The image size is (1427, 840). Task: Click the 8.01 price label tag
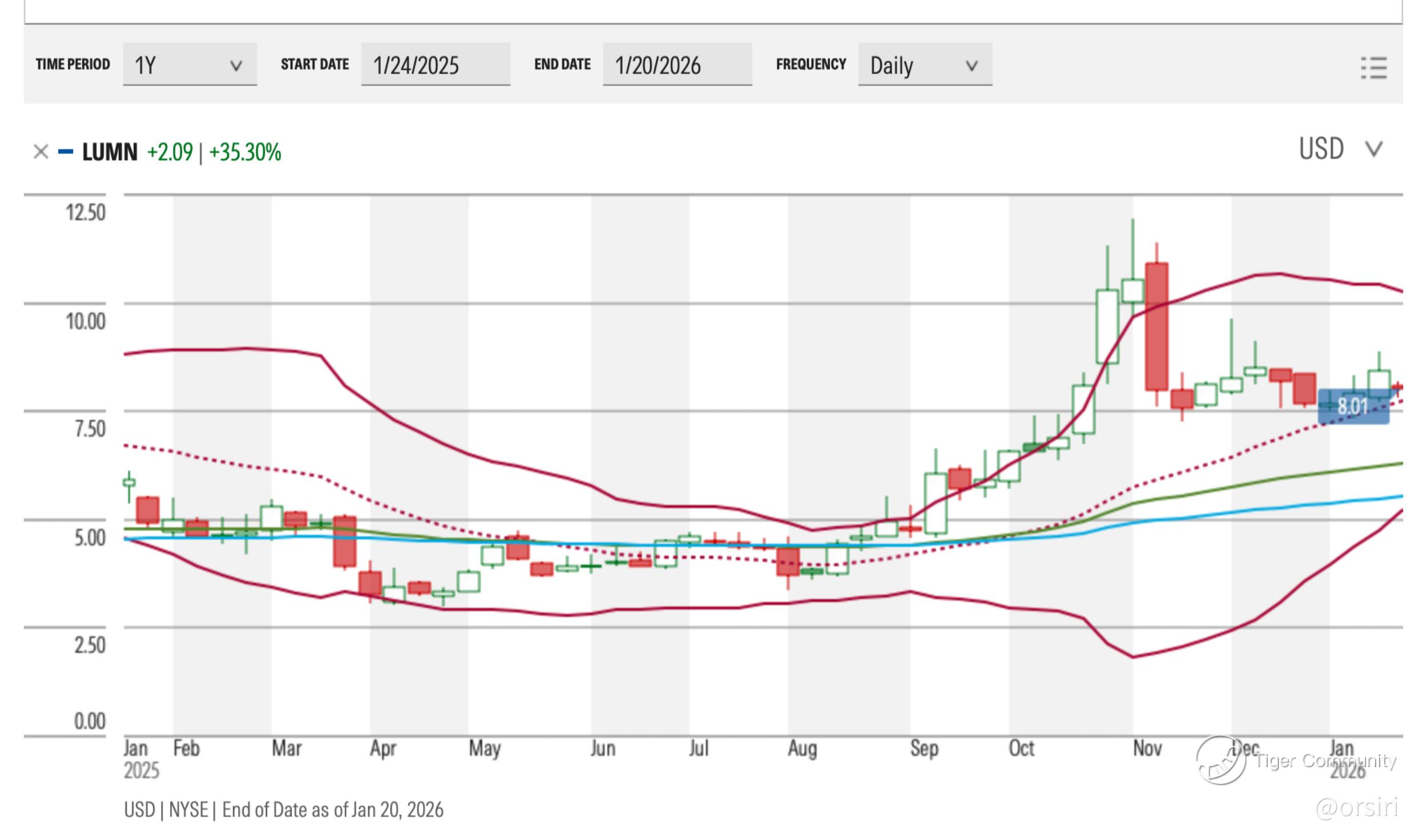click(1353, 406)
